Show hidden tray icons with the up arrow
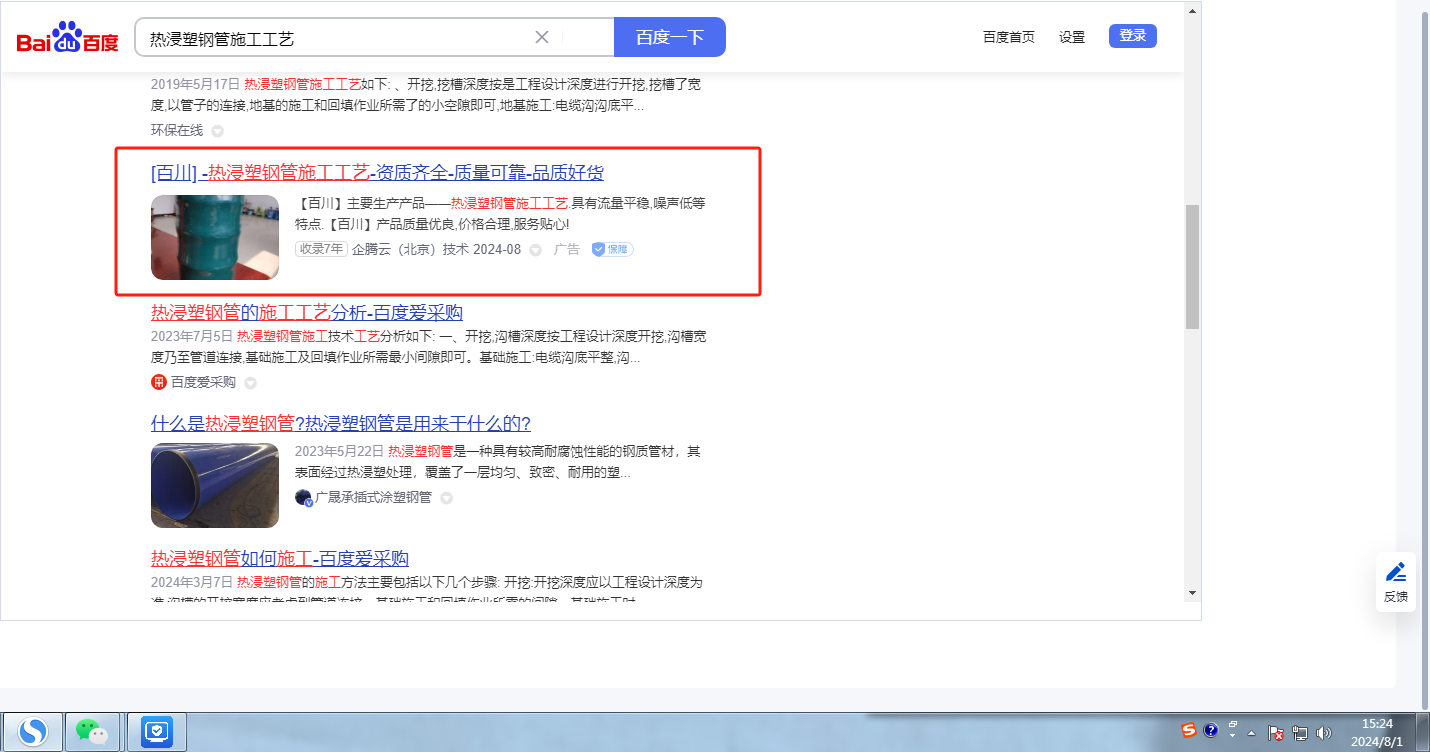Image resolution: width=1430 pixels, height=752 pixels. 1251,733
